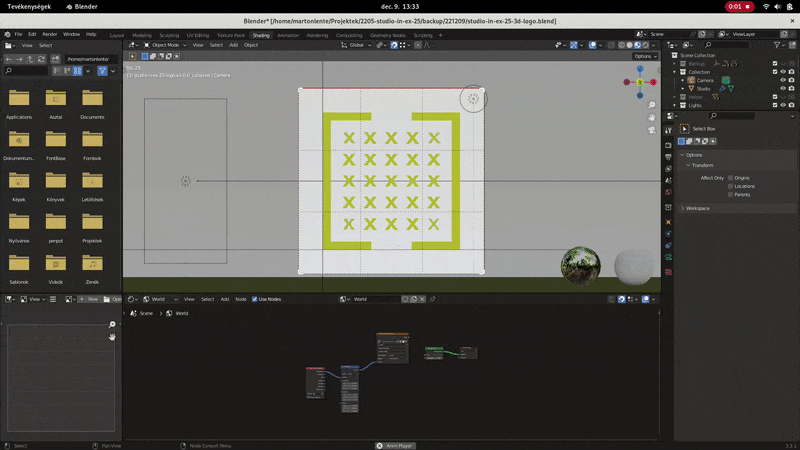Hide the Studio object in outliner
The width and height of the screenshot is (800, 450).
(x=783, y=88)
